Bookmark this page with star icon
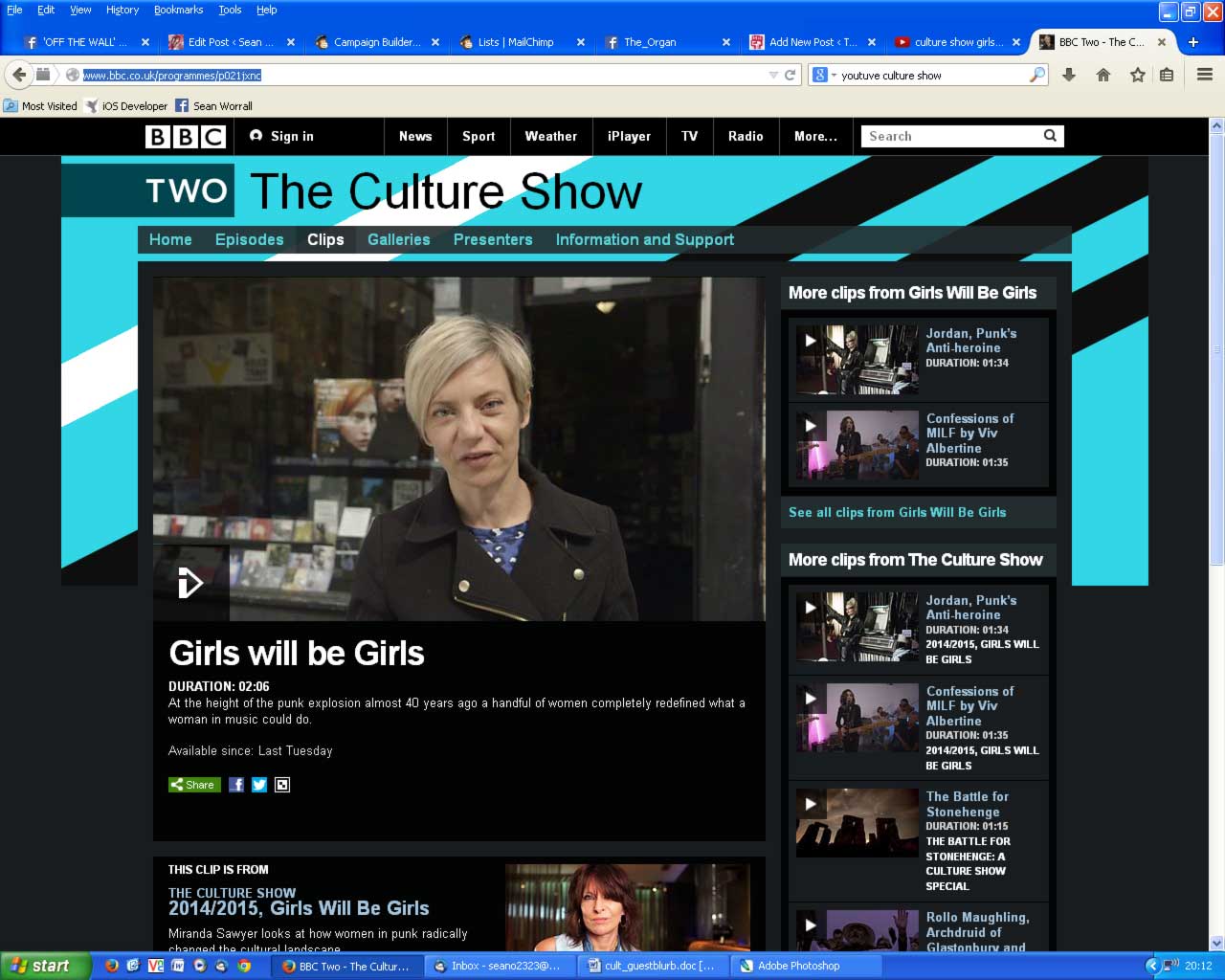The width and height of the screenshot is (1225, 980). [1137, 75]
